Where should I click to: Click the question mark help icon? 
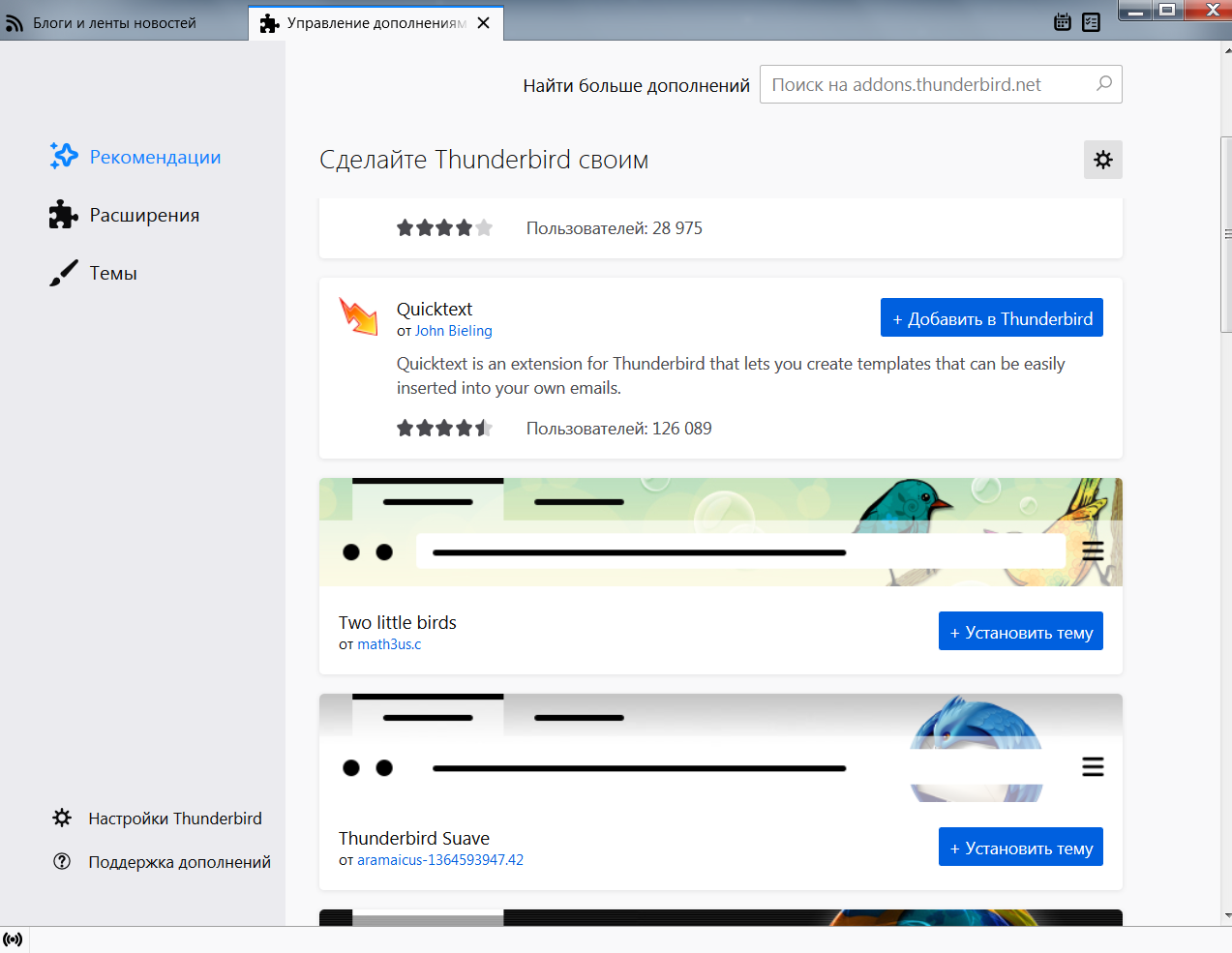(x=62, y=862)
